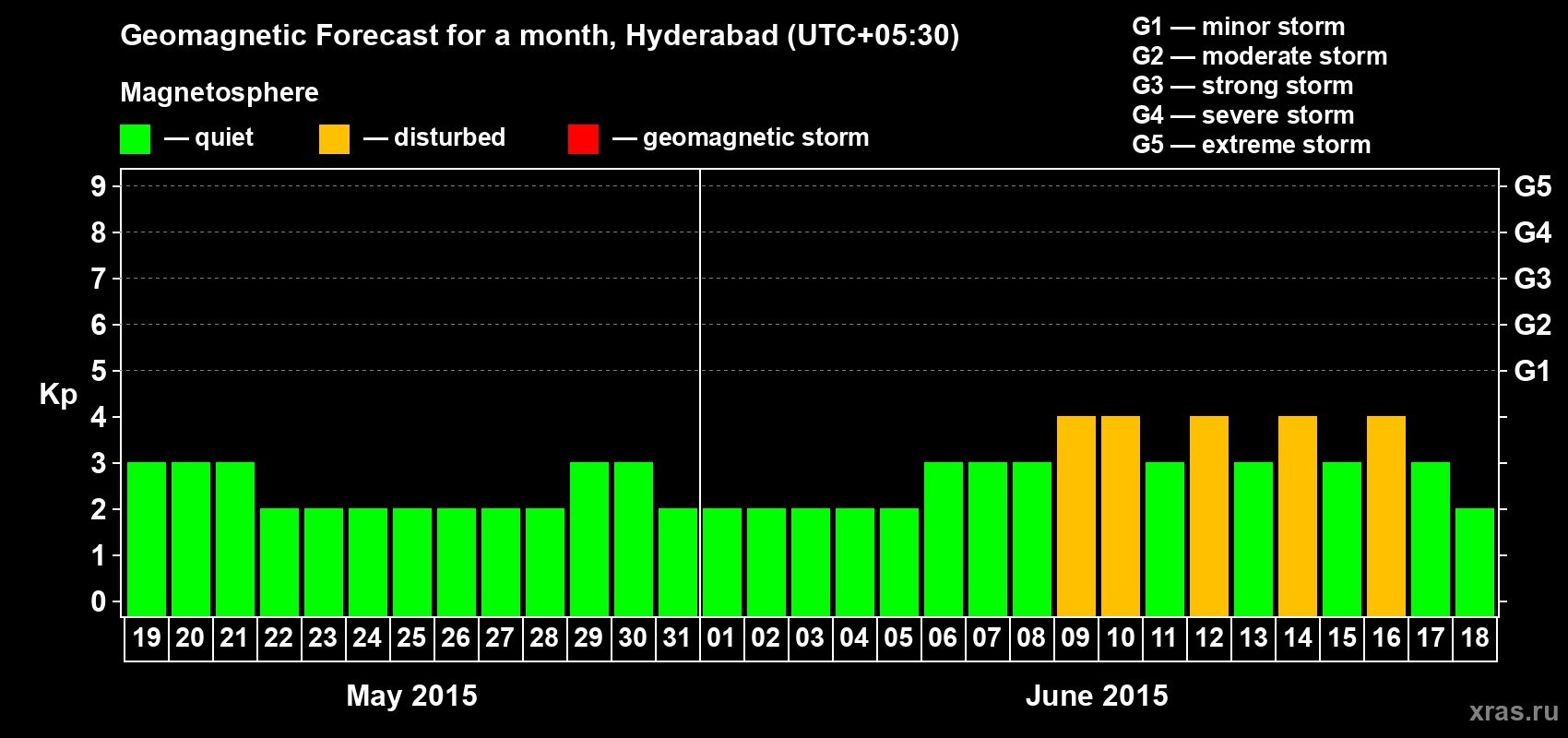Click the green bar for May 31

(678, 562)
